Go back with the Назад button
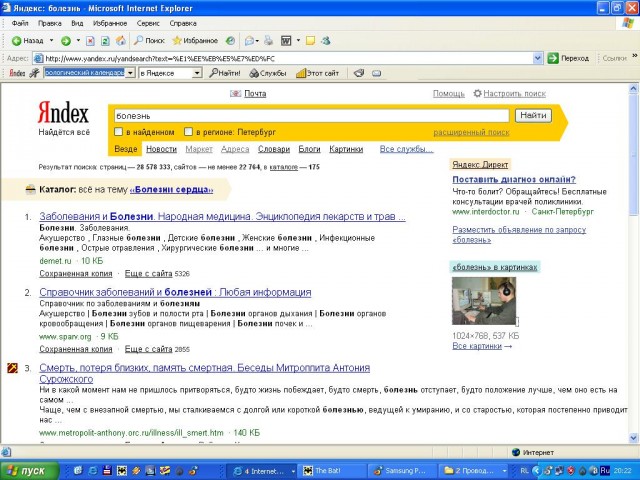 tap(27, 41)
